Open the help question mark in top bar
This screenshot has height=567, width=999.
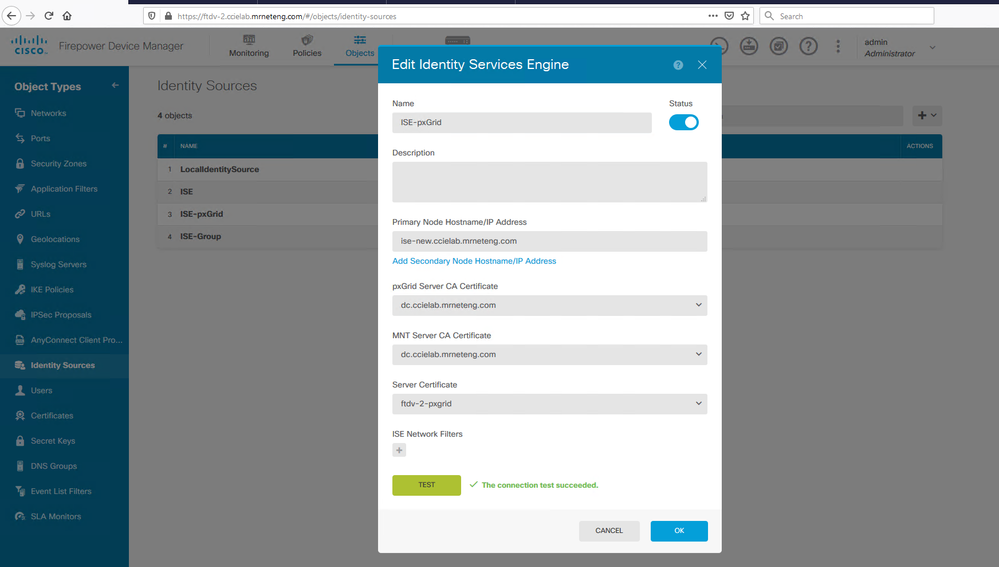click(x=809, y=46)
